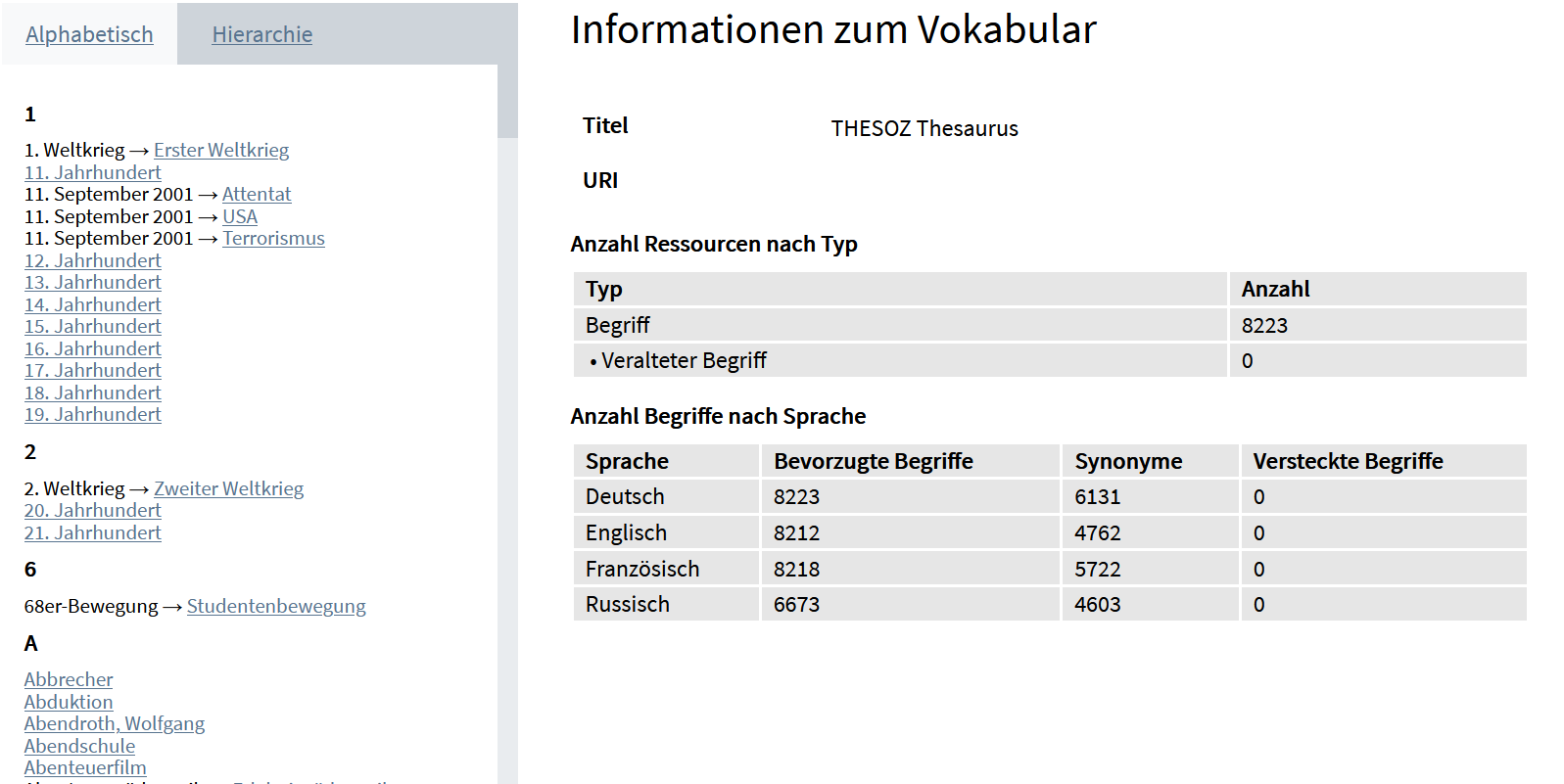Follow the Studentenbewegung link
Screen dimensions: 1564x784
click(276, 607)
